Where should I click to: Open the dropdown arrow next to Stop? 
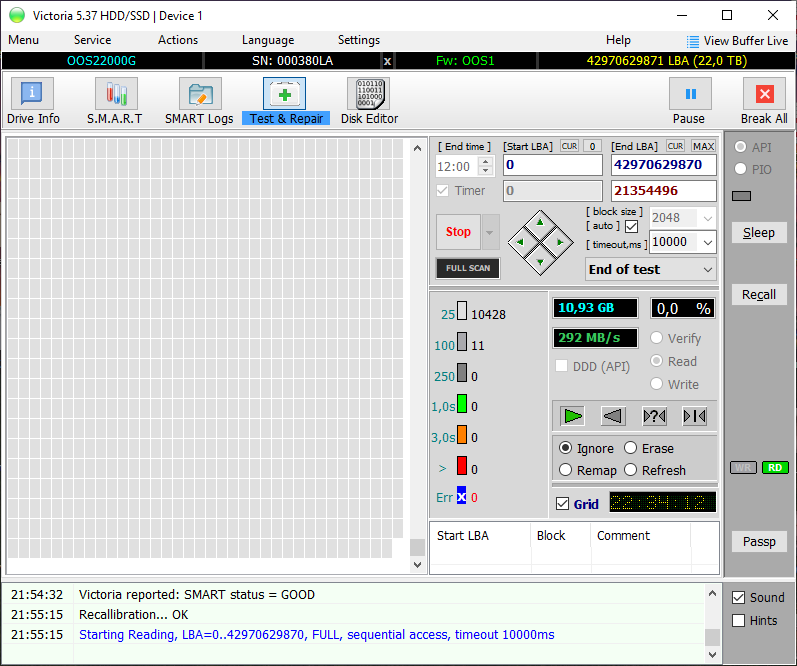(x=490, y=232)
